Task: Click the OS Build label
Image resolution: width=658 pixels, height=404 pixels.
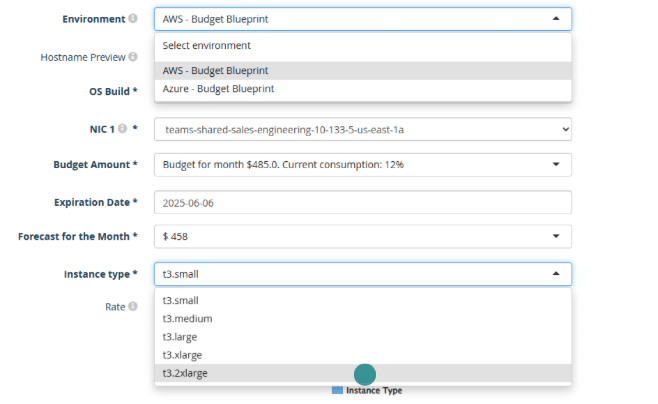Action: pos(113,91)
